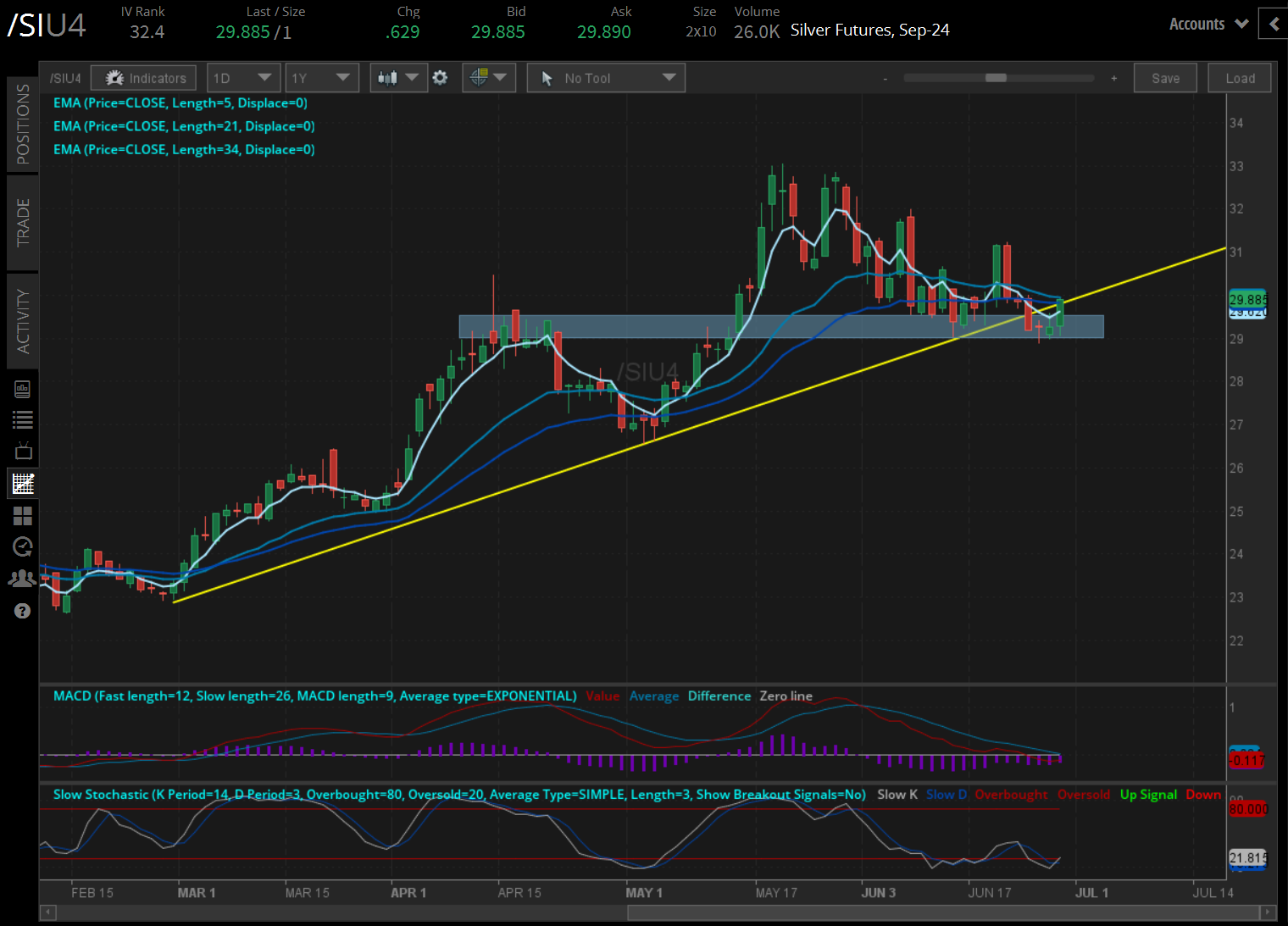Open the four-square grid layout icon
This screenshot has width=1288, height=926.
pyautogui.click(x=23, y=515)
